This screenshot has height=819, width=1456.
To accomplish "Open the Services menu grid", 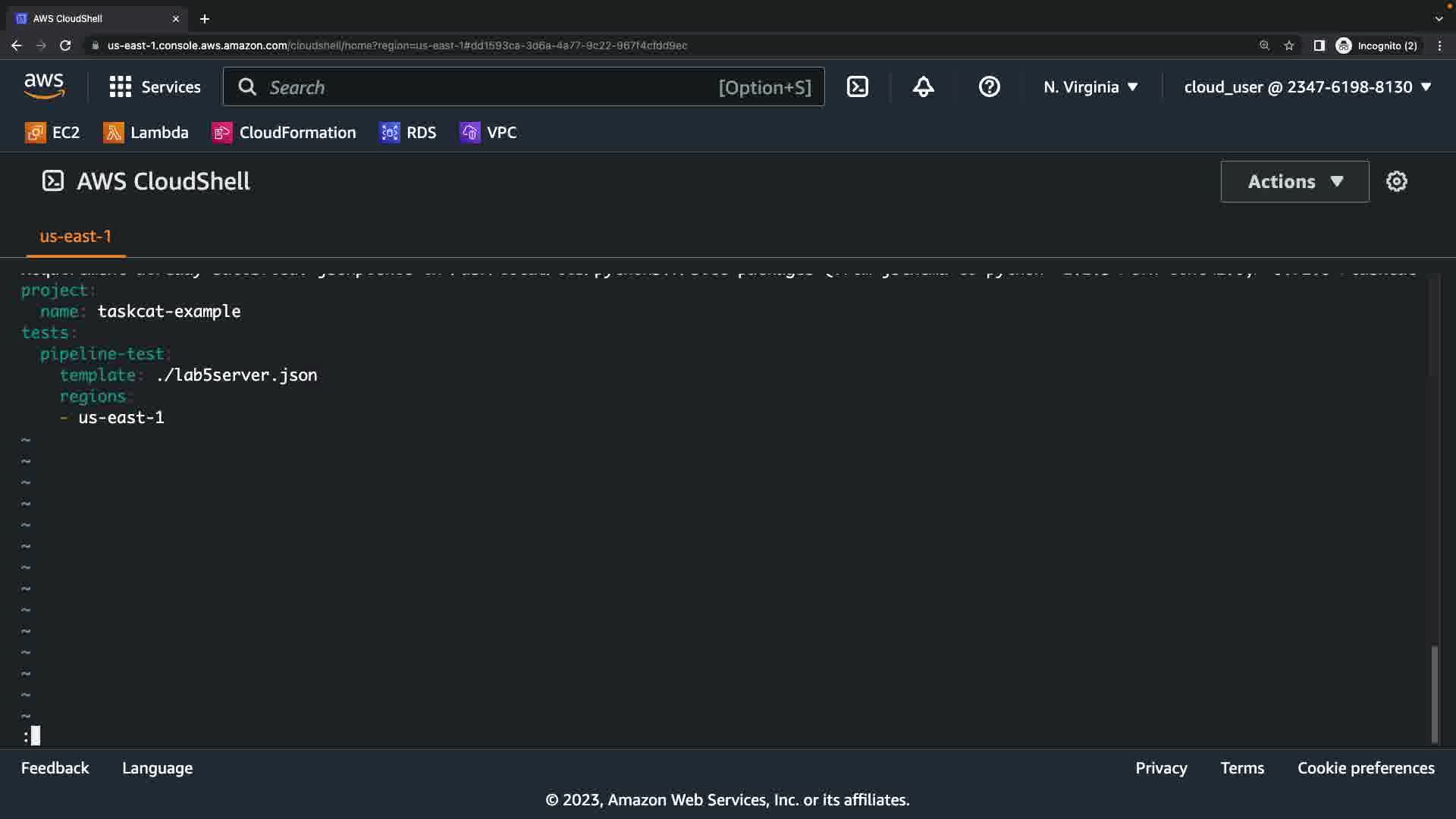I will (155, 87).
